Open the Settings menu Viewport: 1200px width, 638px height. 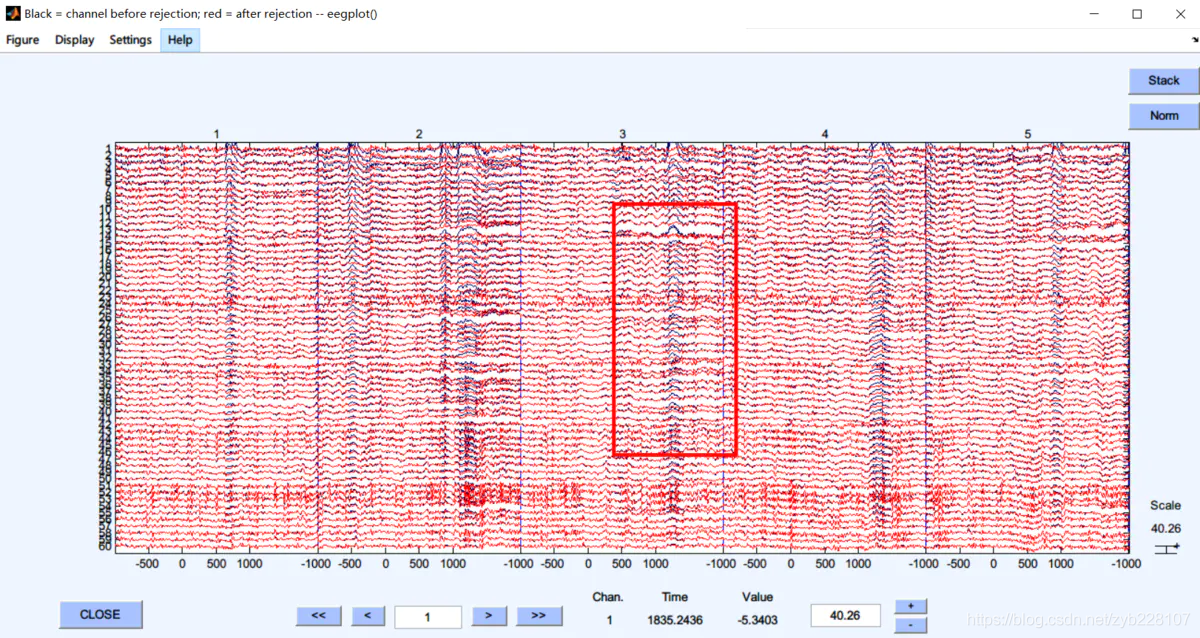(x=130, y=40)
